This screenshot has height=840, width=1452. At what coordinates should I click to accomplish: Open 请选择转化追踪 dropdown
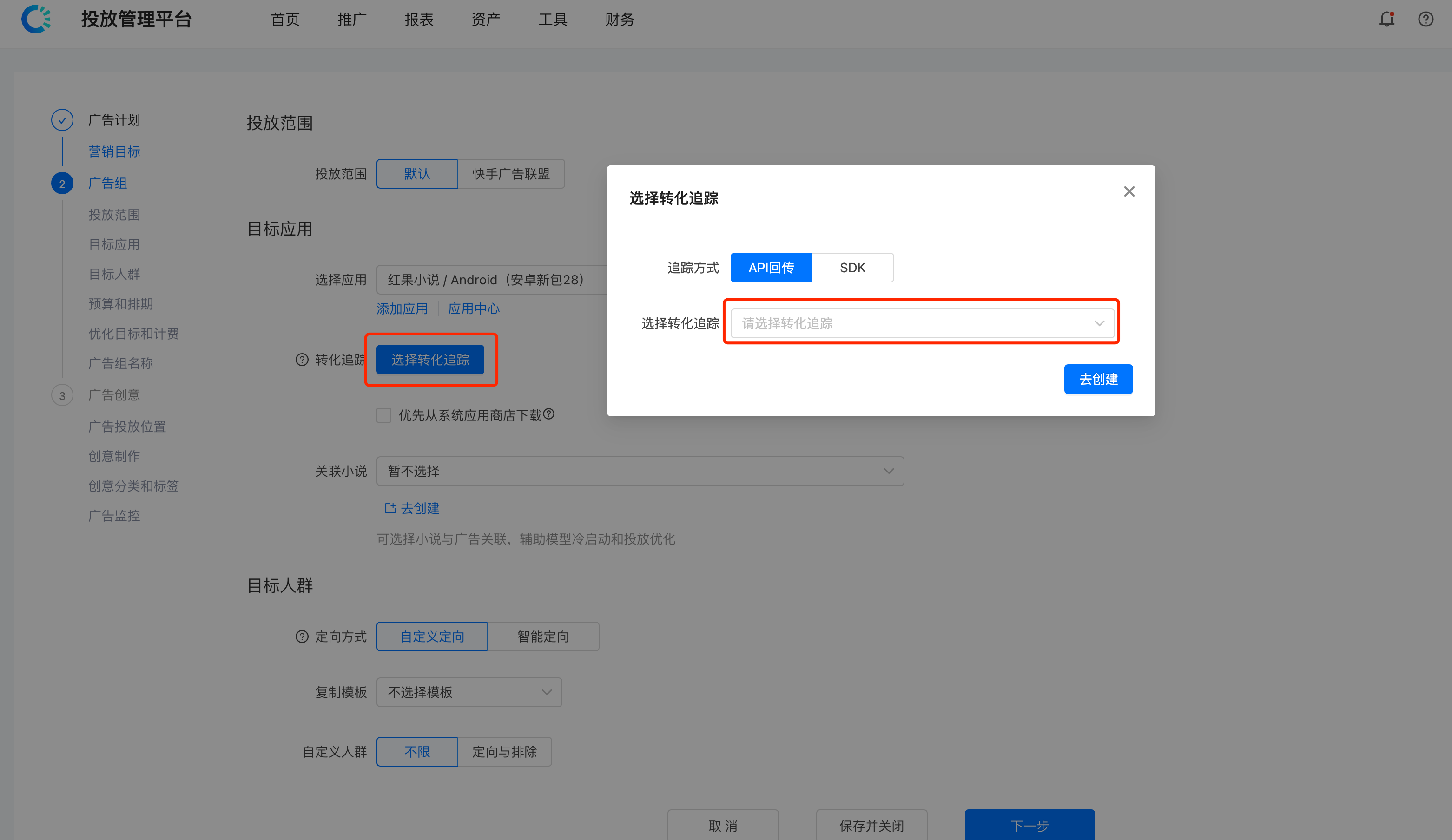(923, 323)
